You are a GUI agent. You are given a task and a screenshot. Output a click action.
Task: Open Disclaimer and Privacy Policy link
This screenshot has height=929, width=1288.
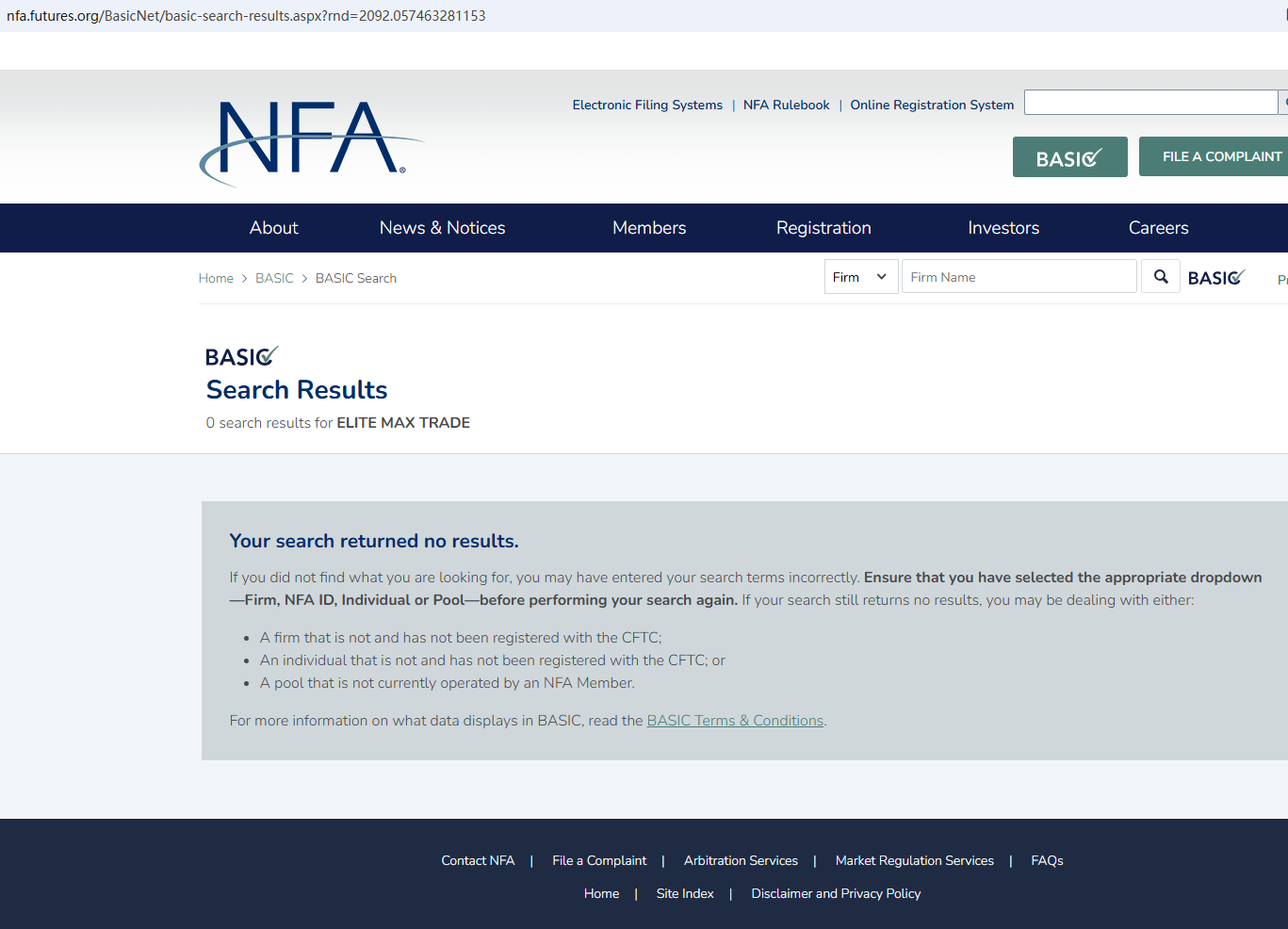pos(836,893)
